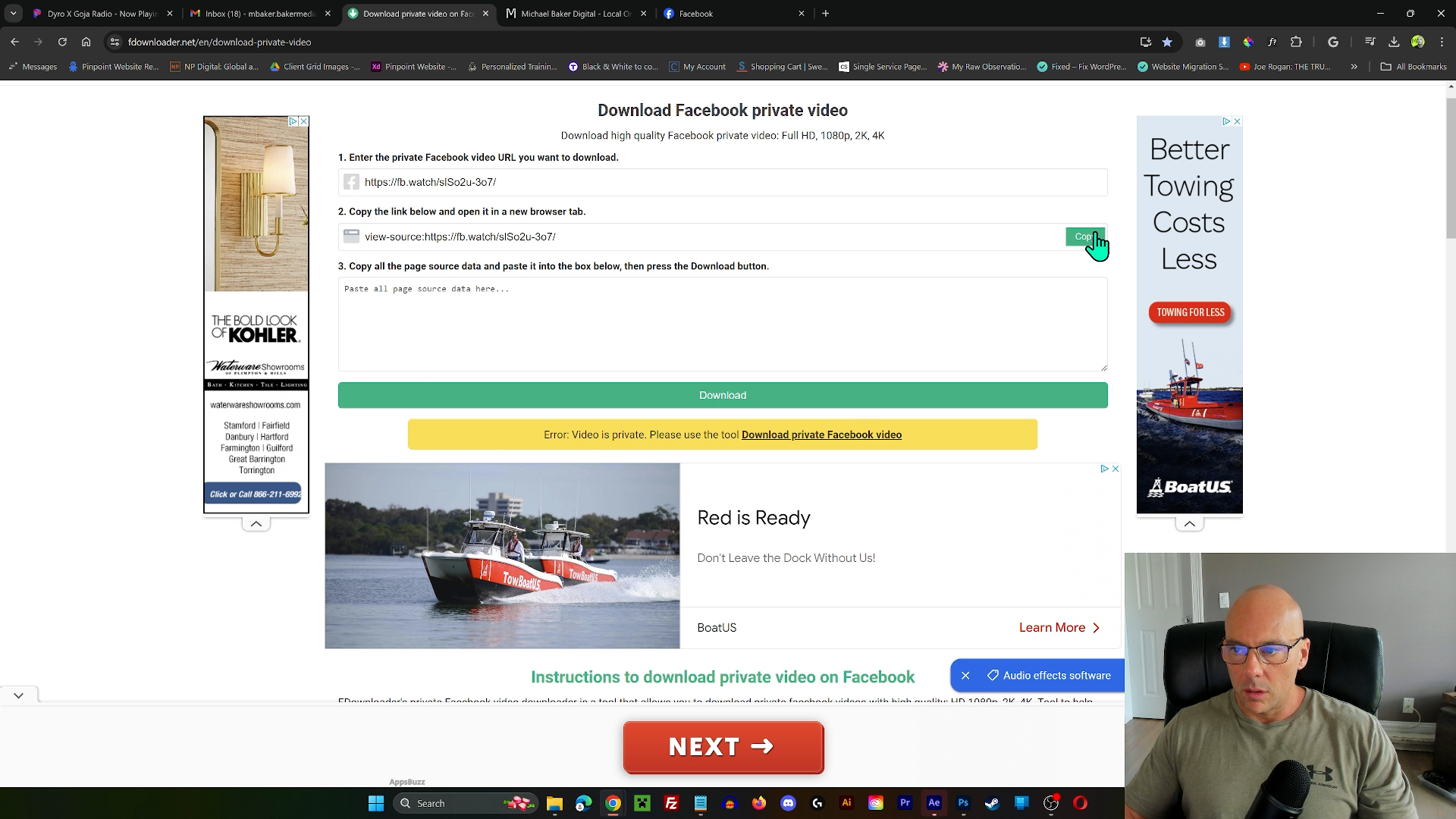Click the green Download button
1456x819 pixels.
tap(723, 395)
